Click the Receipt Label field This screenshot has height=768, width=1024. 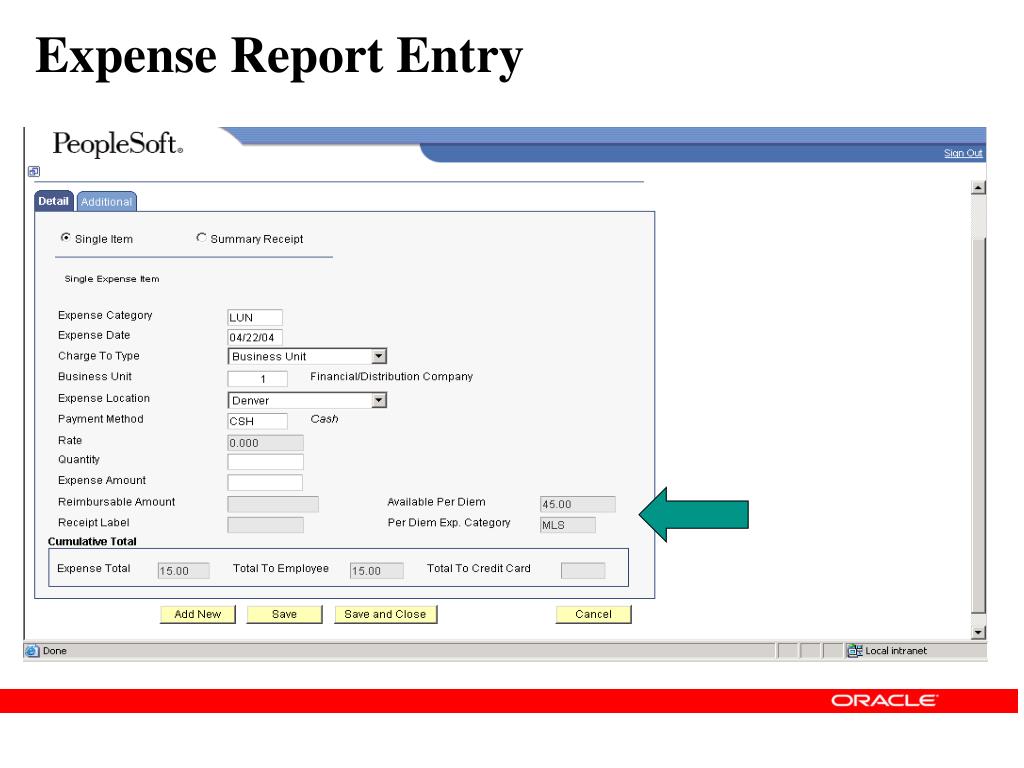click(x=265, y=524)
